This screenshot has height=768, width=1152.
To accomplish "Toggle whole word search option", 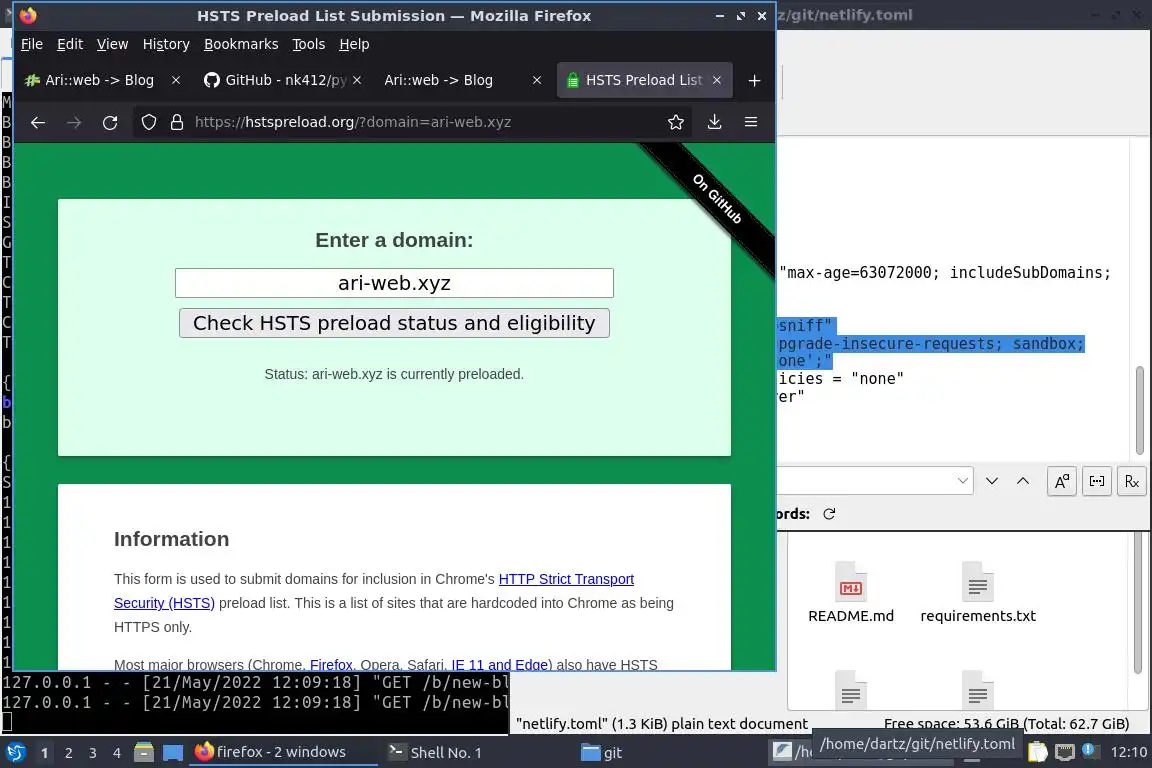I will pyautogui.click(x=1097, y=481).
